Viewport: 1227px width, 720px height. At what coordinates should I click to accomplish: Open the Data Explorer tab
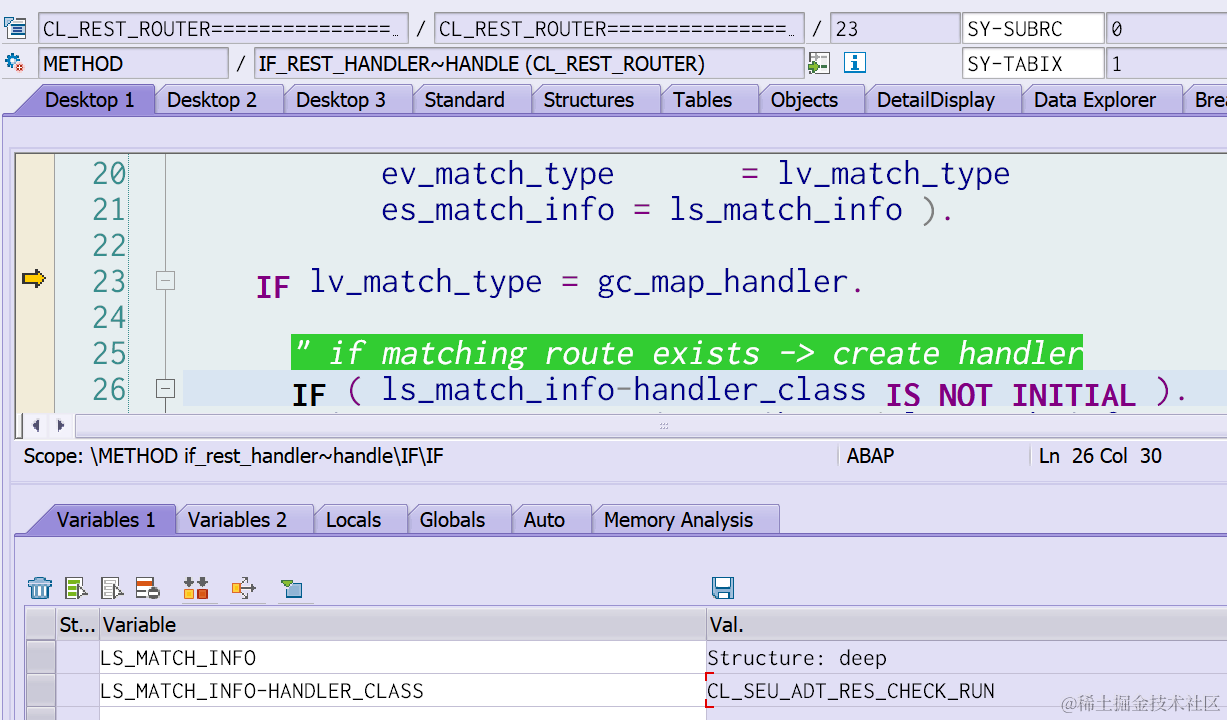[x=1095, y=100]
